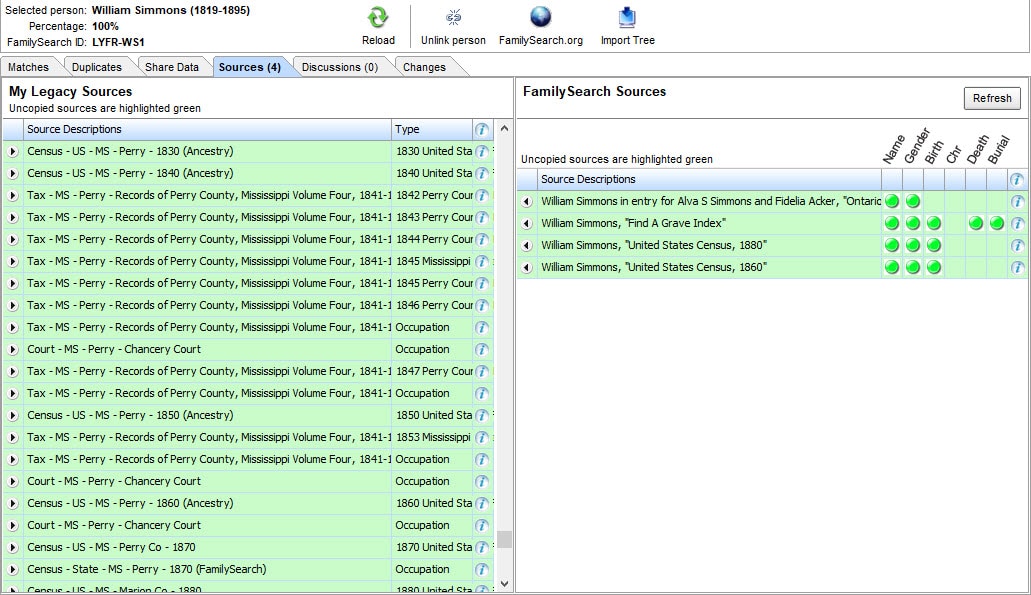Click Legacy sources scrollbar down arrow
The height and width of the screenshot is (595, 1031).
(x=504, y=584)
